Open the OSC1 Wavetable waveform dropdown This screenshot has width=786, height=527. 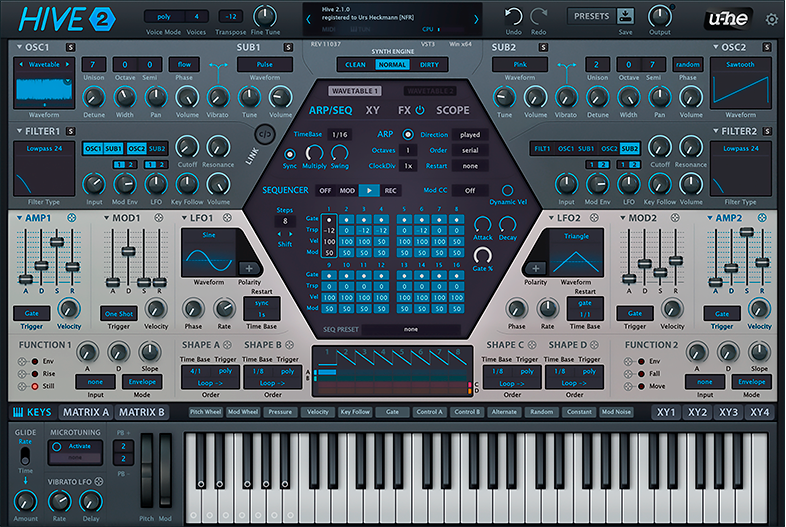pos(48,65)
